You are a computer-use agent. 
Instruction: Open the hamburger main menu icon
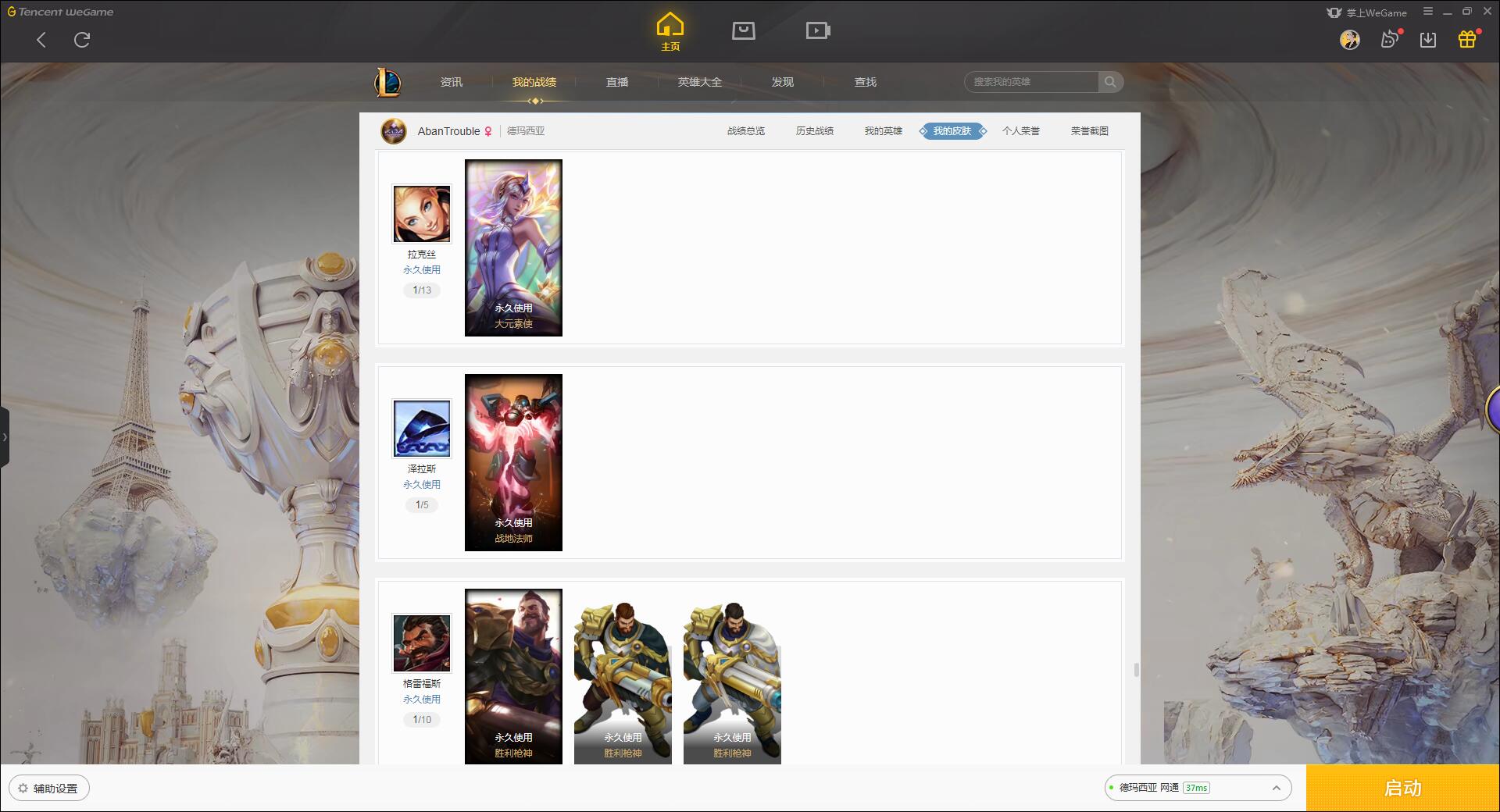pyautogui.click(x=1428, y=12)
